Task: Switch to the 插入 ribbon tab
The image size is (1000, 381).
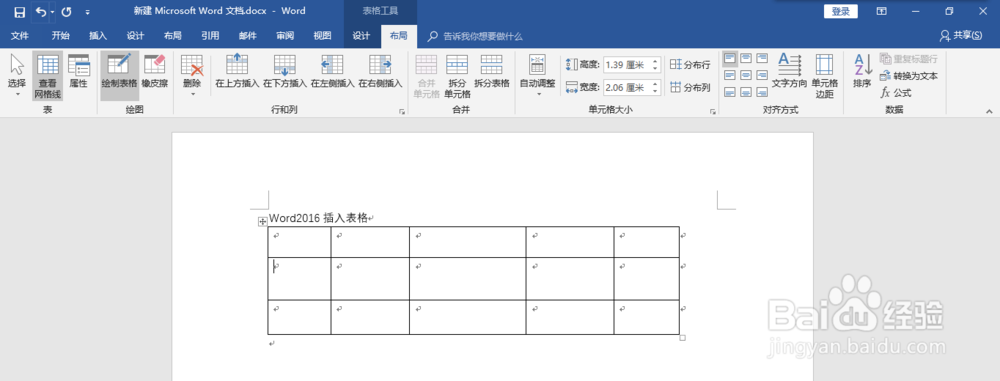Action: [x=98, y=36]
